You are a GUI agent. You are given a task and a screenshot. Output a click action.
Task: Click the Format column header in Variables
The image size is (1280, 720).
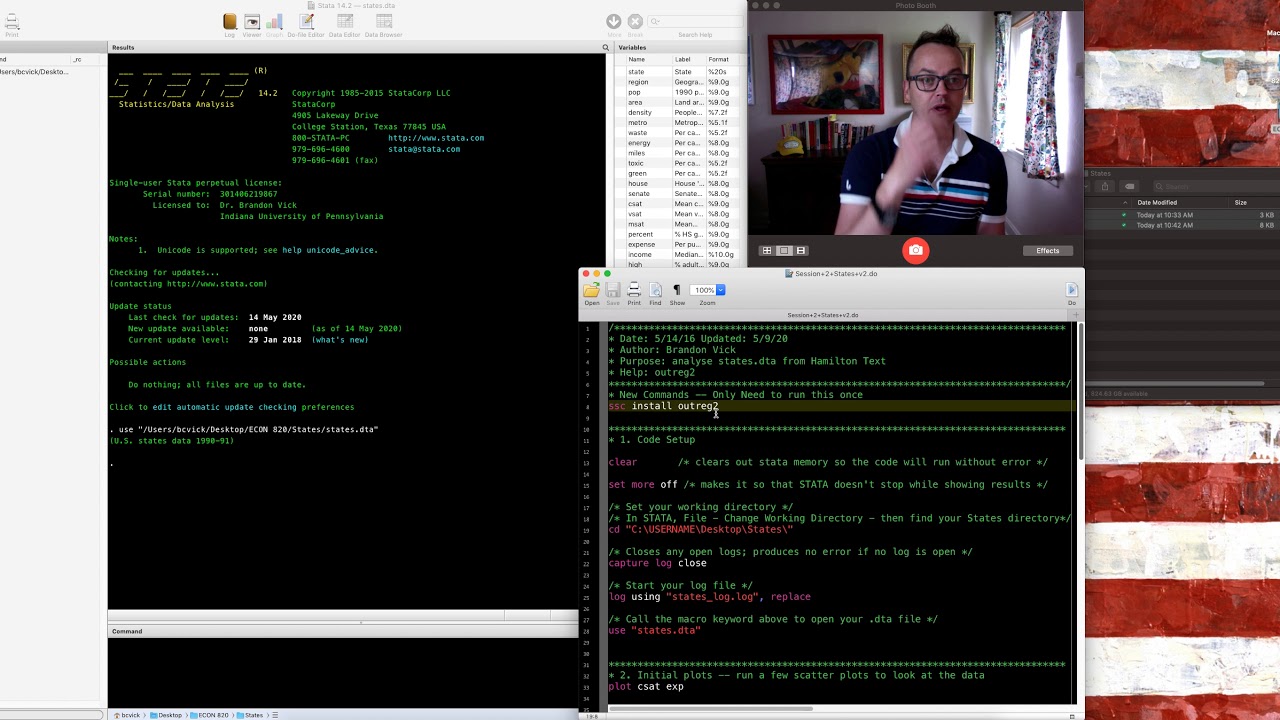pyautogui.click(x=718, y=59)
